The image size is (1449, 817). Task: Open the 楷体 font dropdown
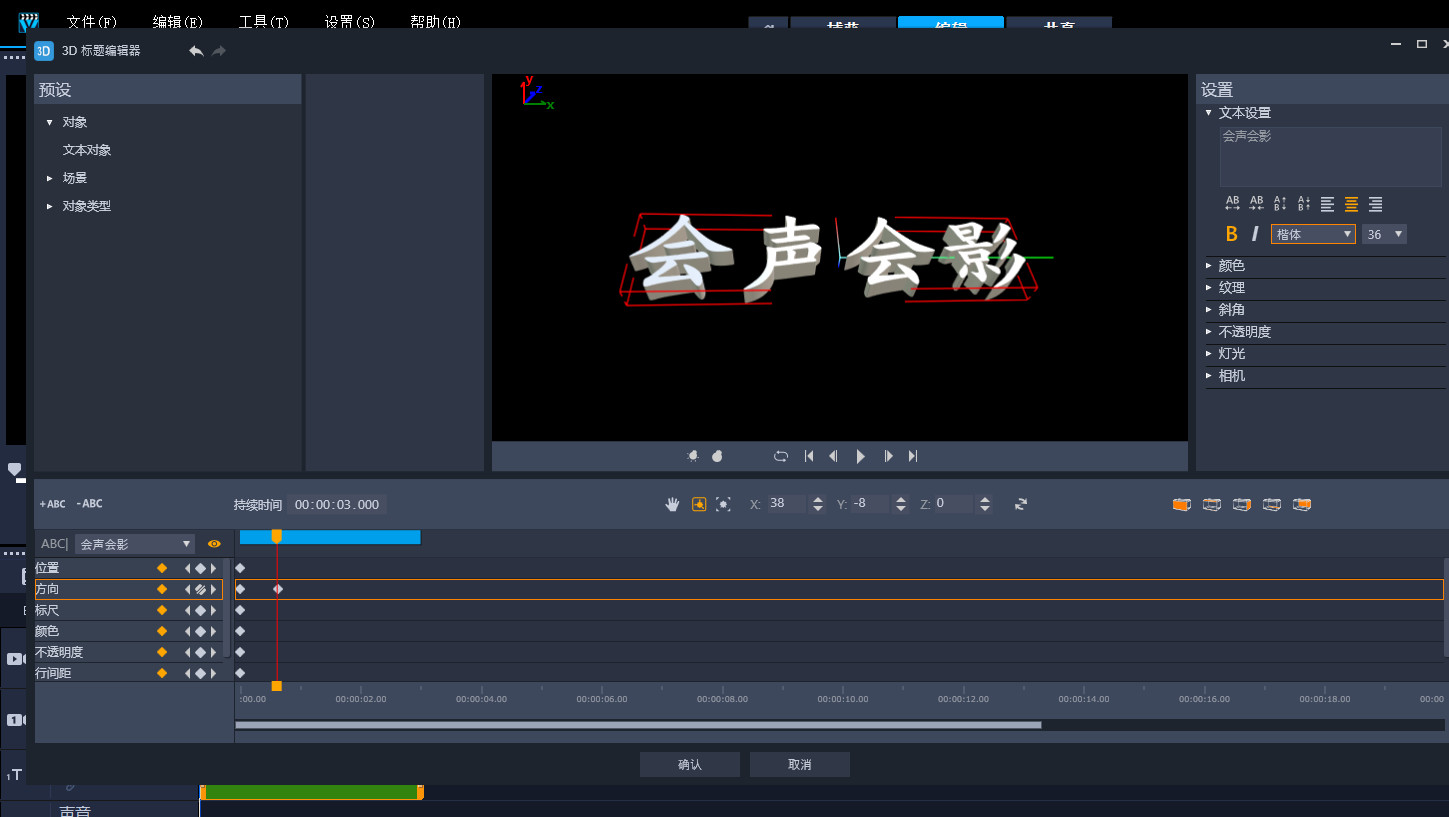click(1313, 234)
